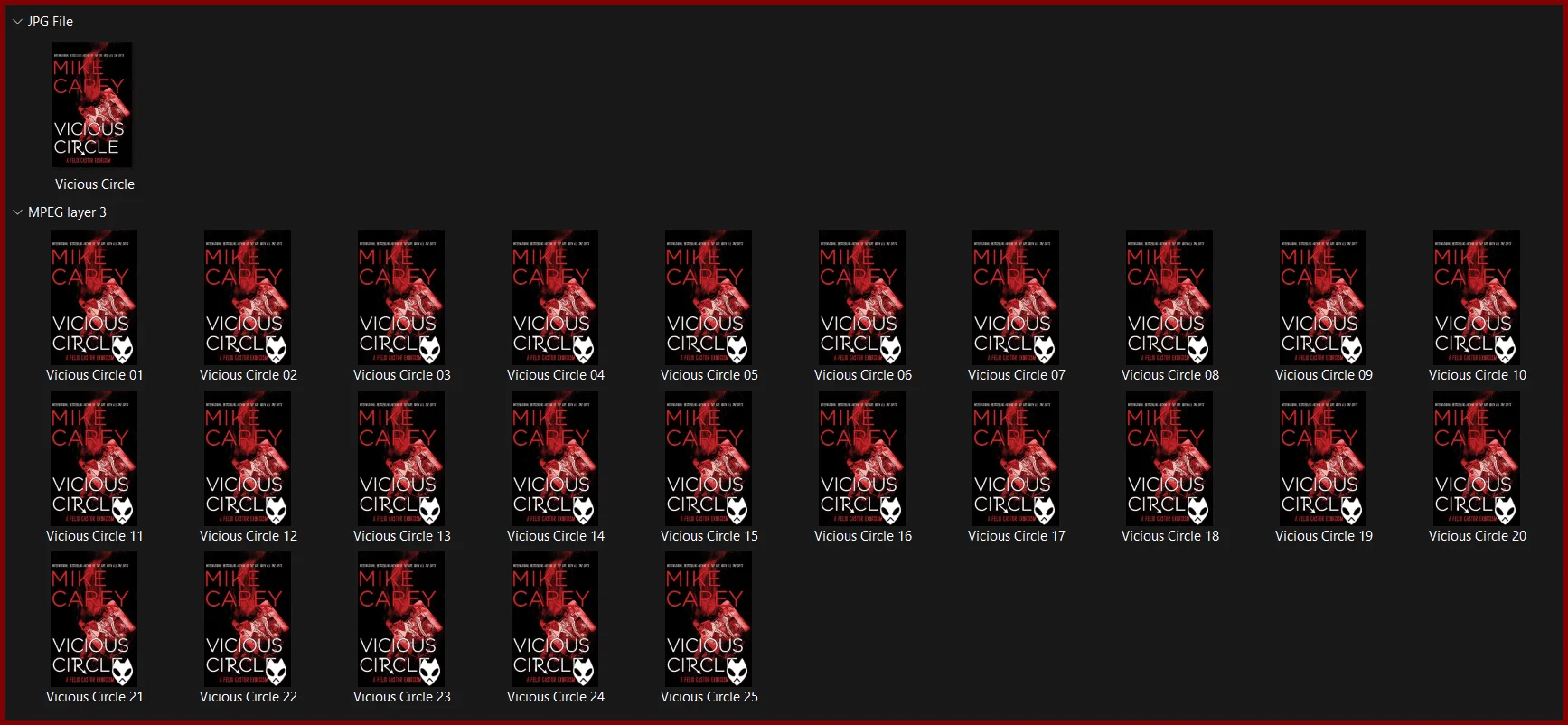Select the Vicious Circle 15 MP3 icon
This screenshot has width=1568, height=725.
pyautogui.click(x=709, y=458)
